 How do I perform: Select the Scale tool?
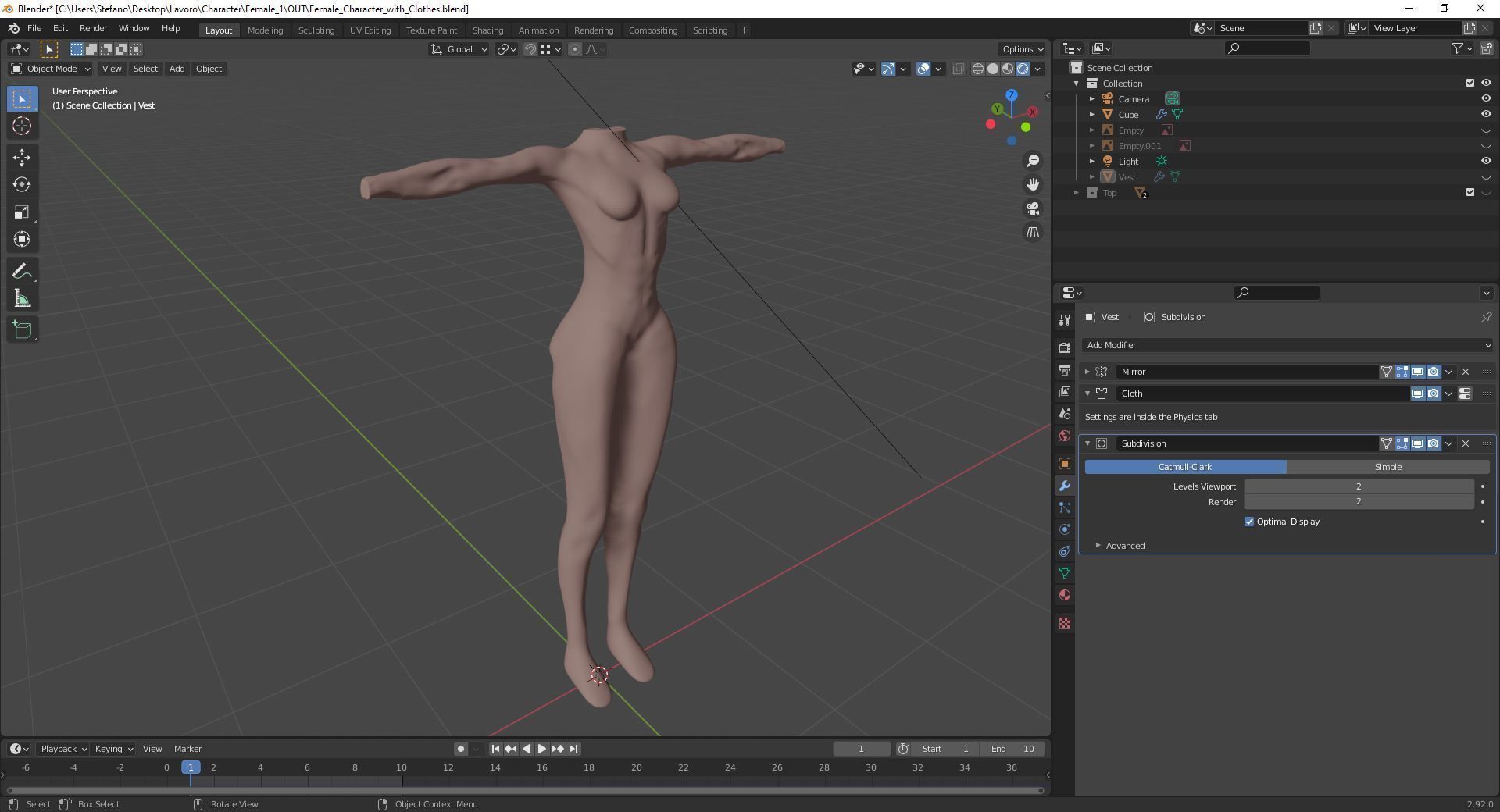coord(22,212)
